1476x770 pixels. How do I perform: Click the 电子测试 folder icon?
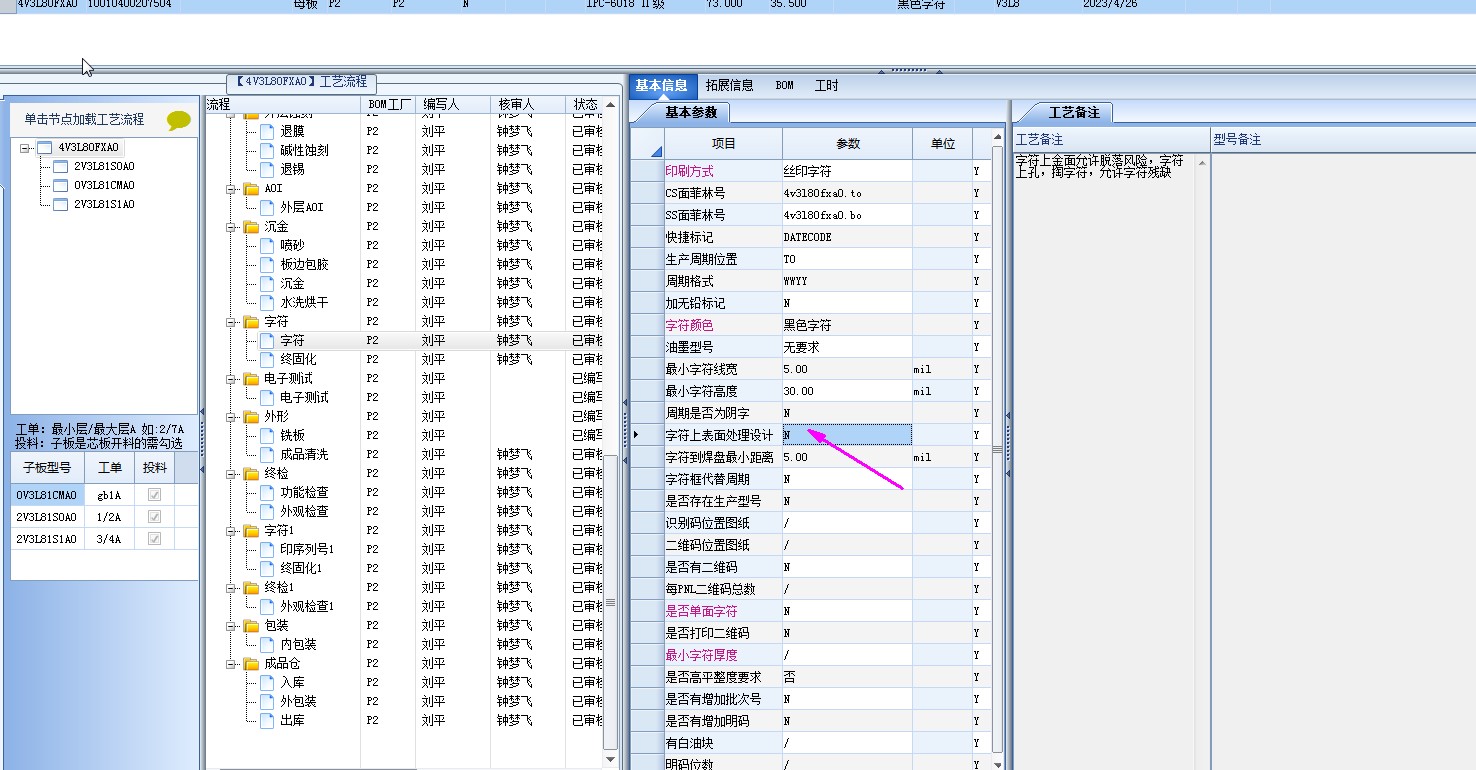coord(251,378)
